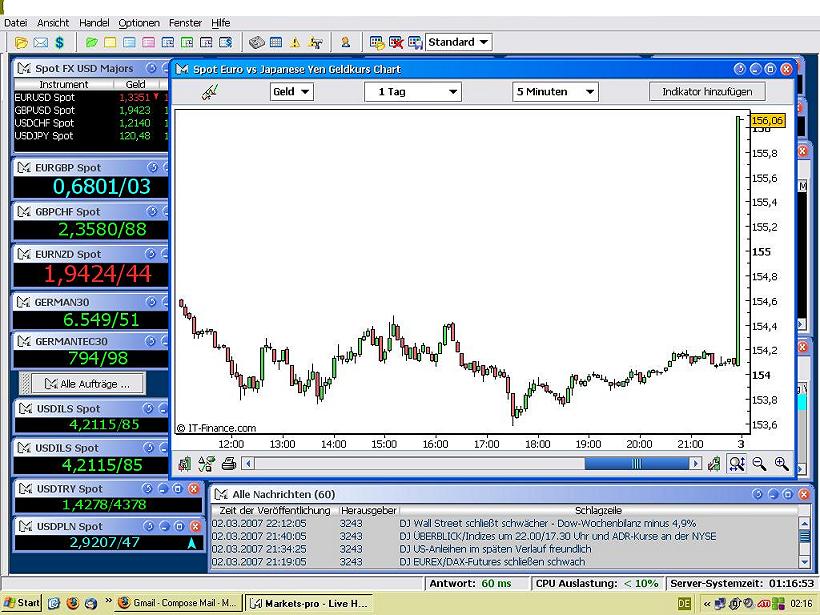Viewport: 820px width, 615px height.
Task: Click the print icon below the chart
Action: coord(229,463)
